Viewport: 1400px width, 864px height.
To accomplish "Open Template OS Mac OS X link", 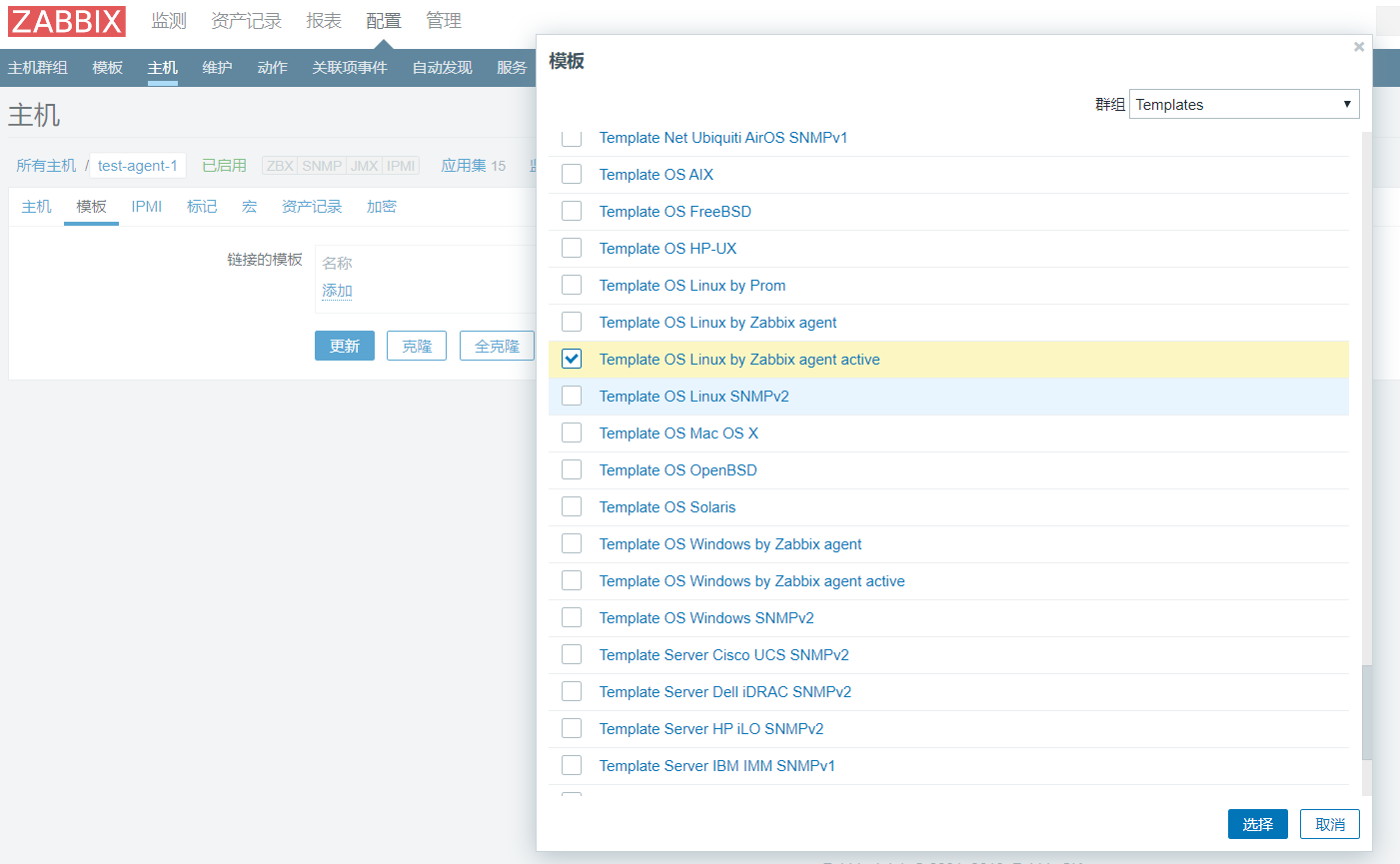I will 679,433.
